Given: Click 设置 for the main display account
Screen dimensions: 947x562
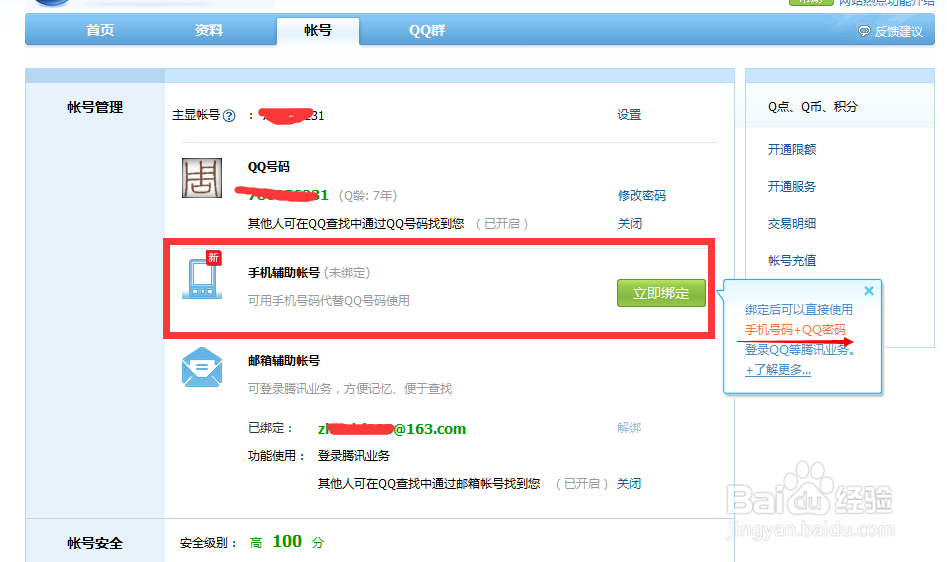Looking at the screenshot, I should tap(629, 115).
